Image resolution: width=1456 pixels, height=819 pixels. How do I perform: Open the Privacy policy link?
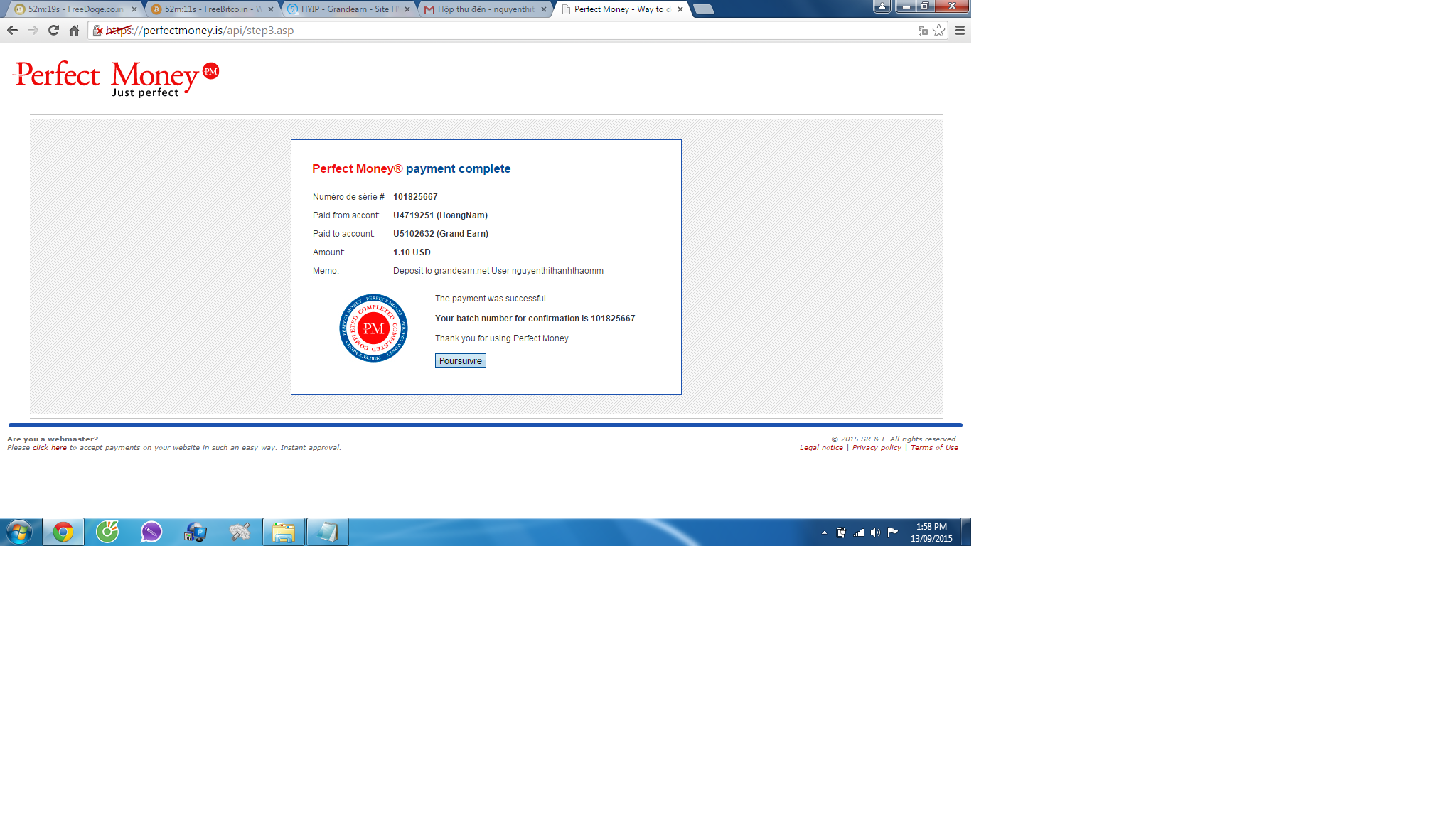pos(877,448)
